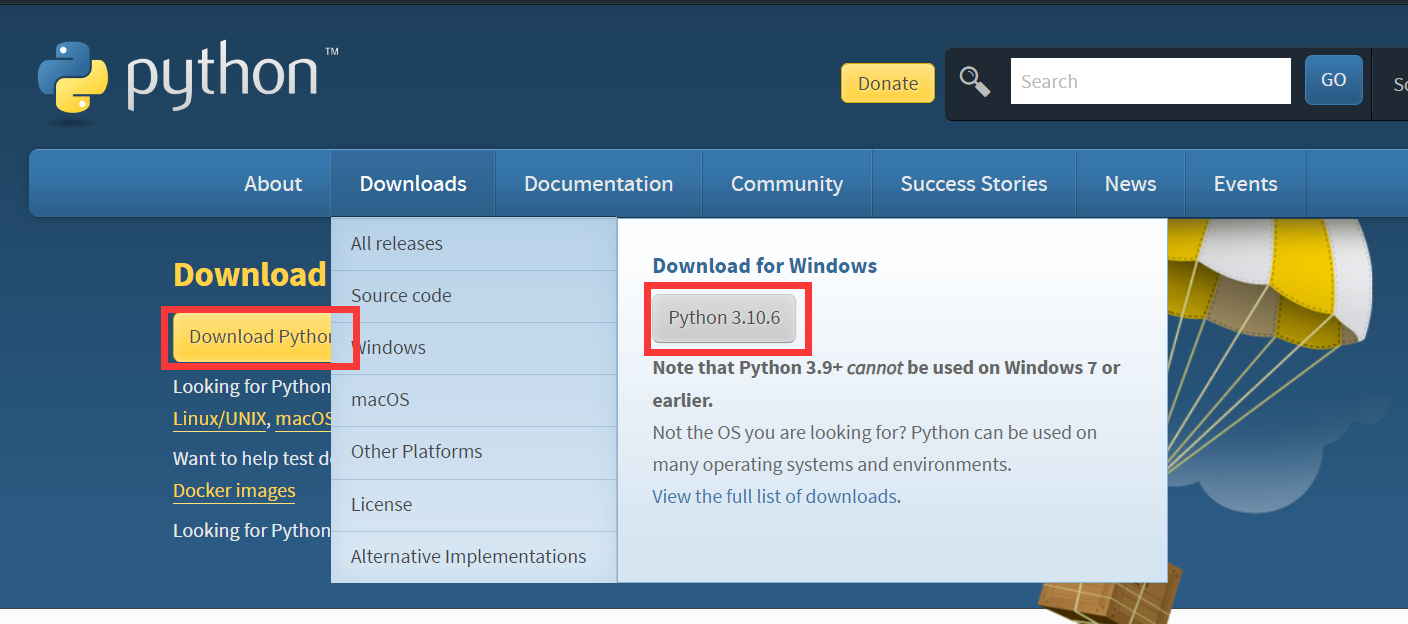Viewport: 1408px width, 624px height.
Task: Open the Community nav menu
Action: click(787, 184)
